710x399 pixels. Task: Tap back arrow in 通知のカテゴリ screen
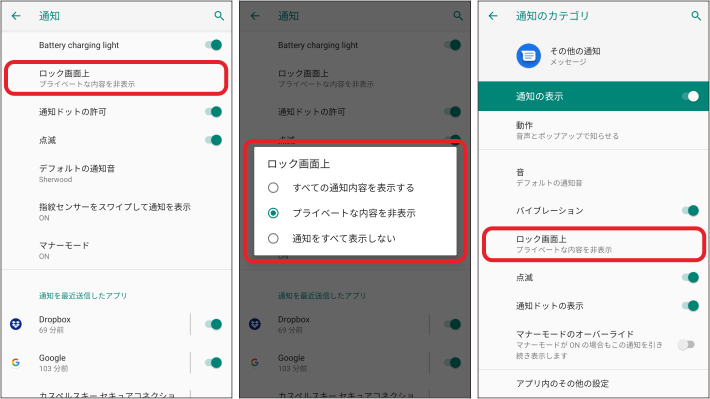(493, 16)
